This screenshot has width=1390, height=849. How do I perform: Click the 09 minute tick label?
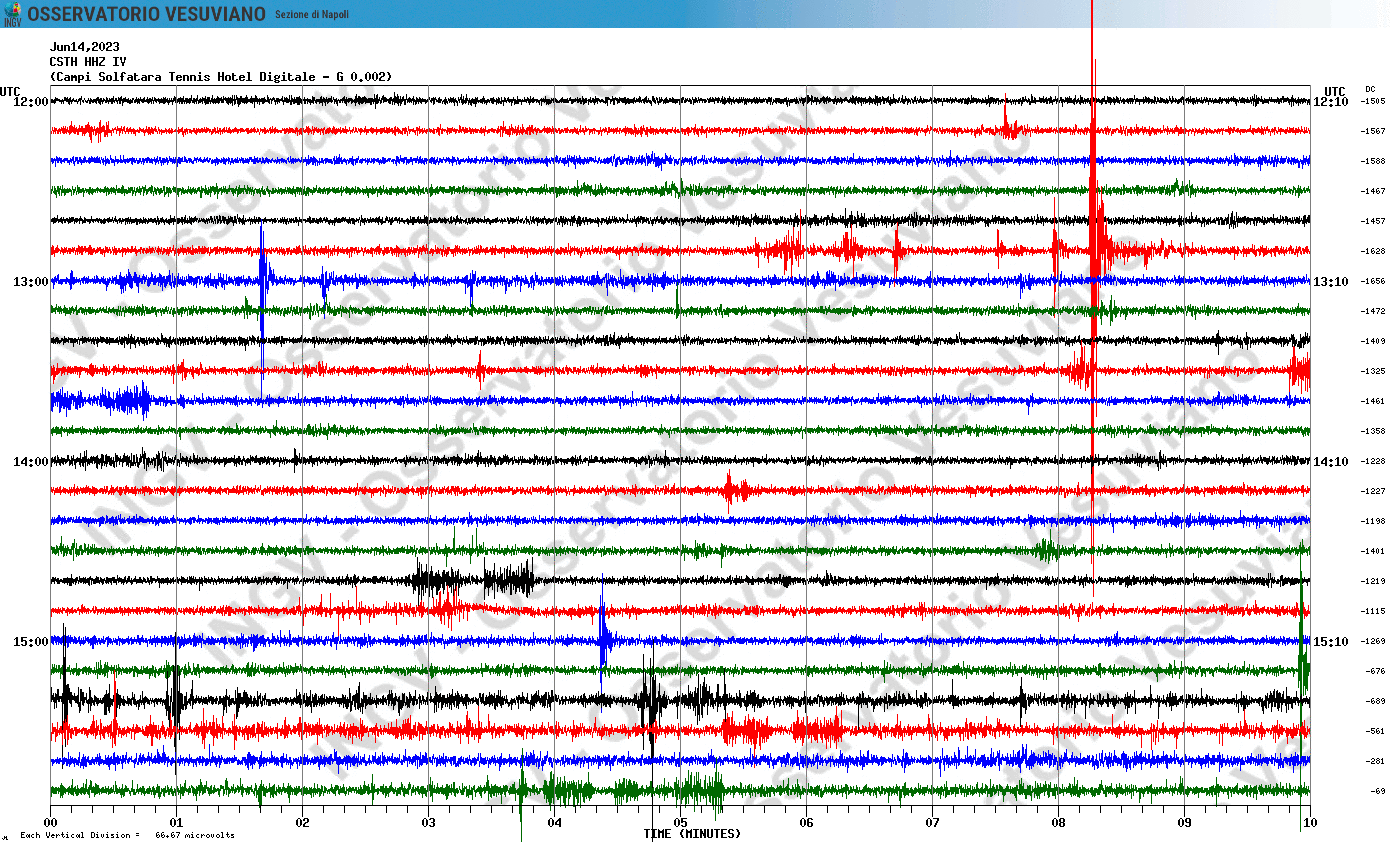click(x=1184, y=823)
